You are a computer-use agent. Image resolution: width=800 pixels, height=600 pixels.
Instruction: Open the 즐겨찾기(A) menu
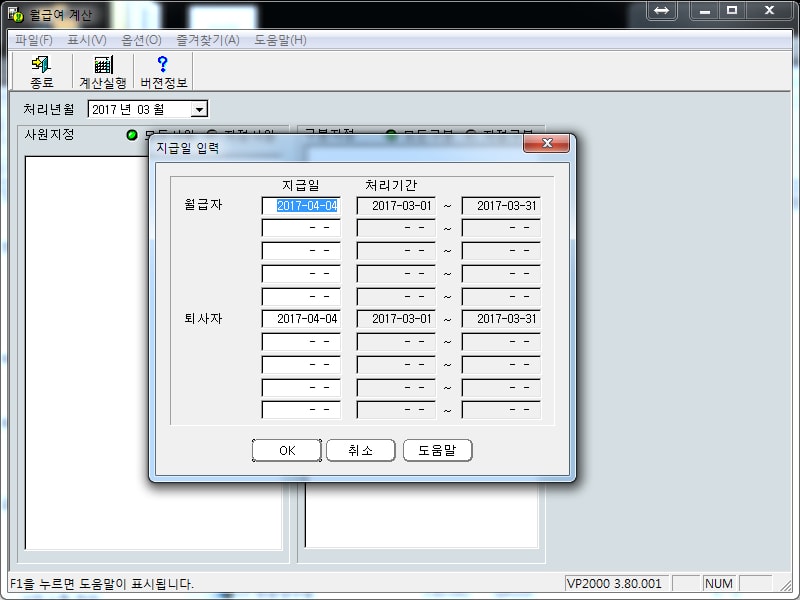(207, 40)
